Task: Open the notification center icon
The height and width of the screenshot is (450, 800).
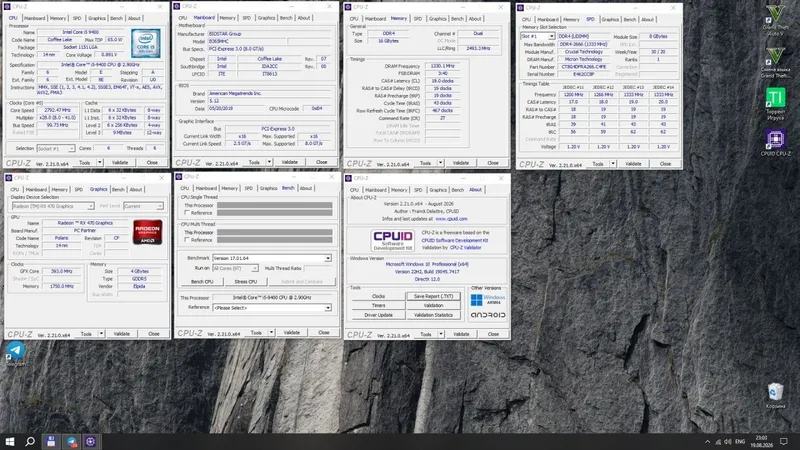Action: tap(784, 441)
